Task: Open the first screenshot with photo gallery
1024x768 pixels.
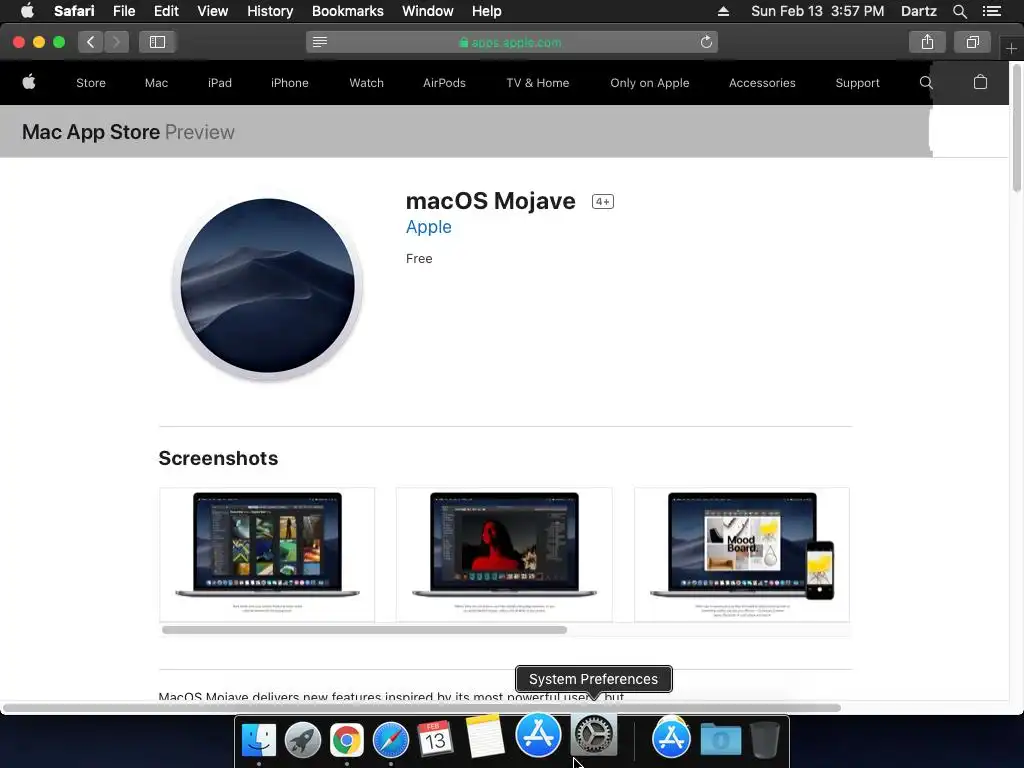Action: click(x=267, y=554)
